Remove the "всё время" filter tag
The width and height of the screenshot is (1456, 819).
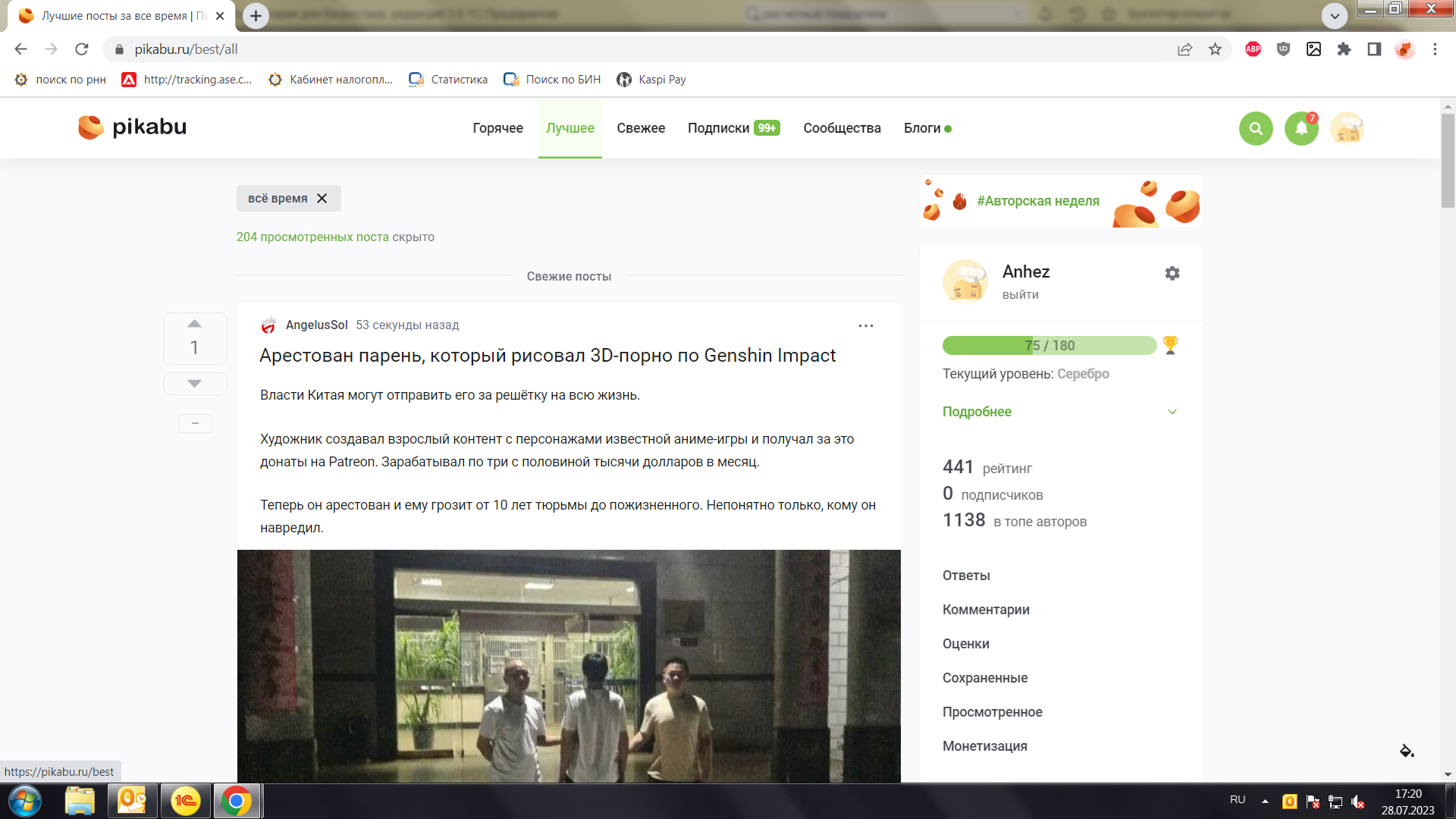tap(322, 199)
